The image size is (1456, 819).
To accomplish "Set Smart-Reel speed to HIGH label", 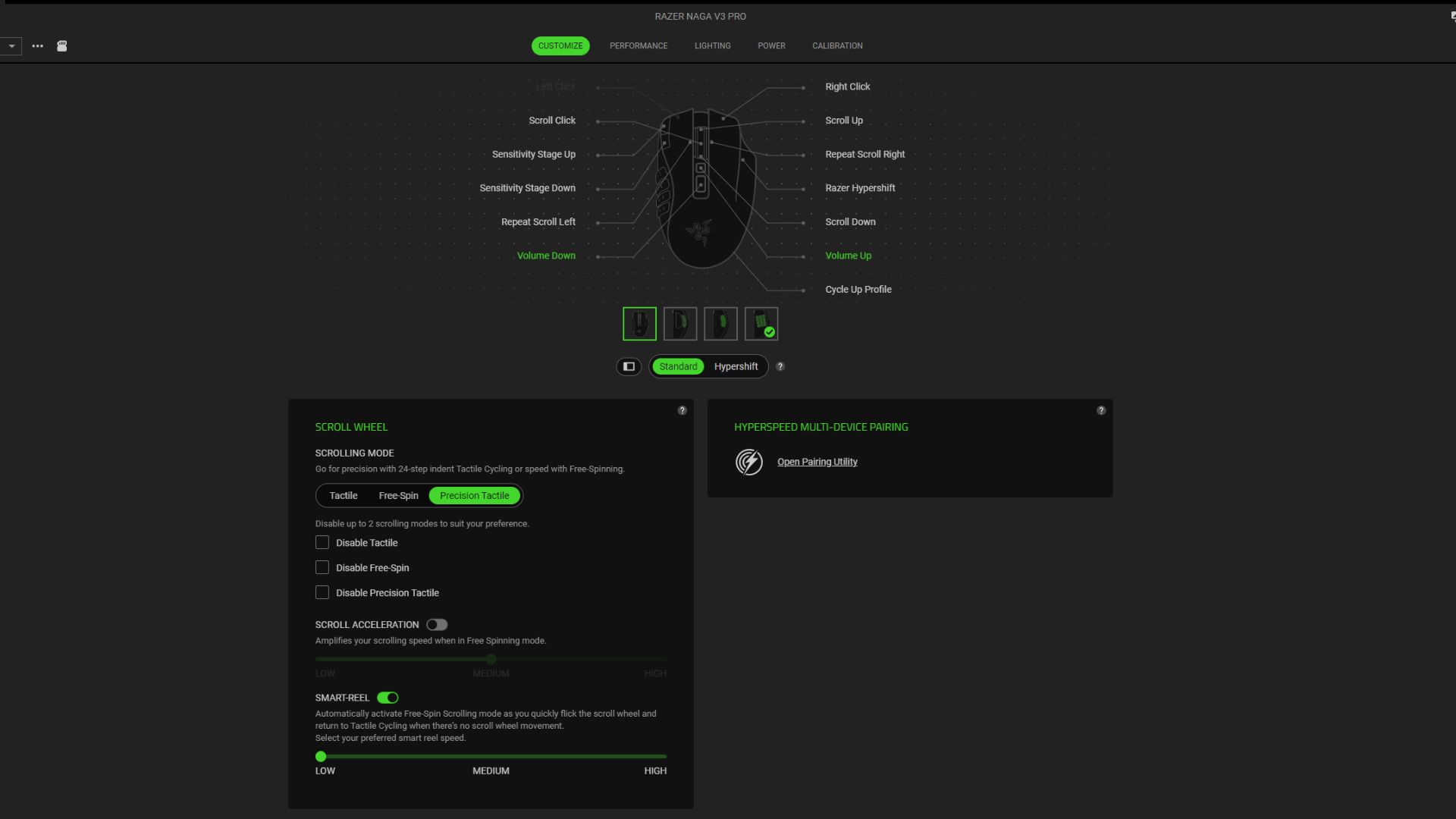I will pos(655,770).
